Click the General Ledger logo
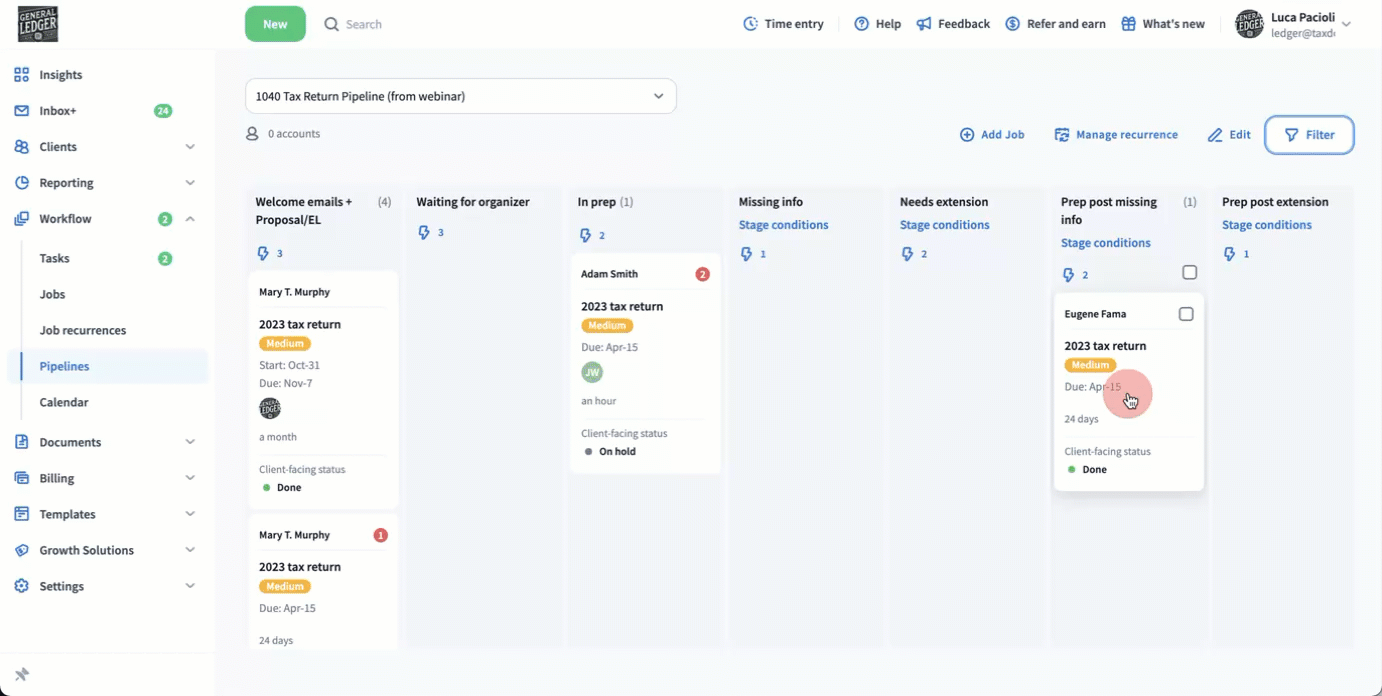 click(38, 24)
